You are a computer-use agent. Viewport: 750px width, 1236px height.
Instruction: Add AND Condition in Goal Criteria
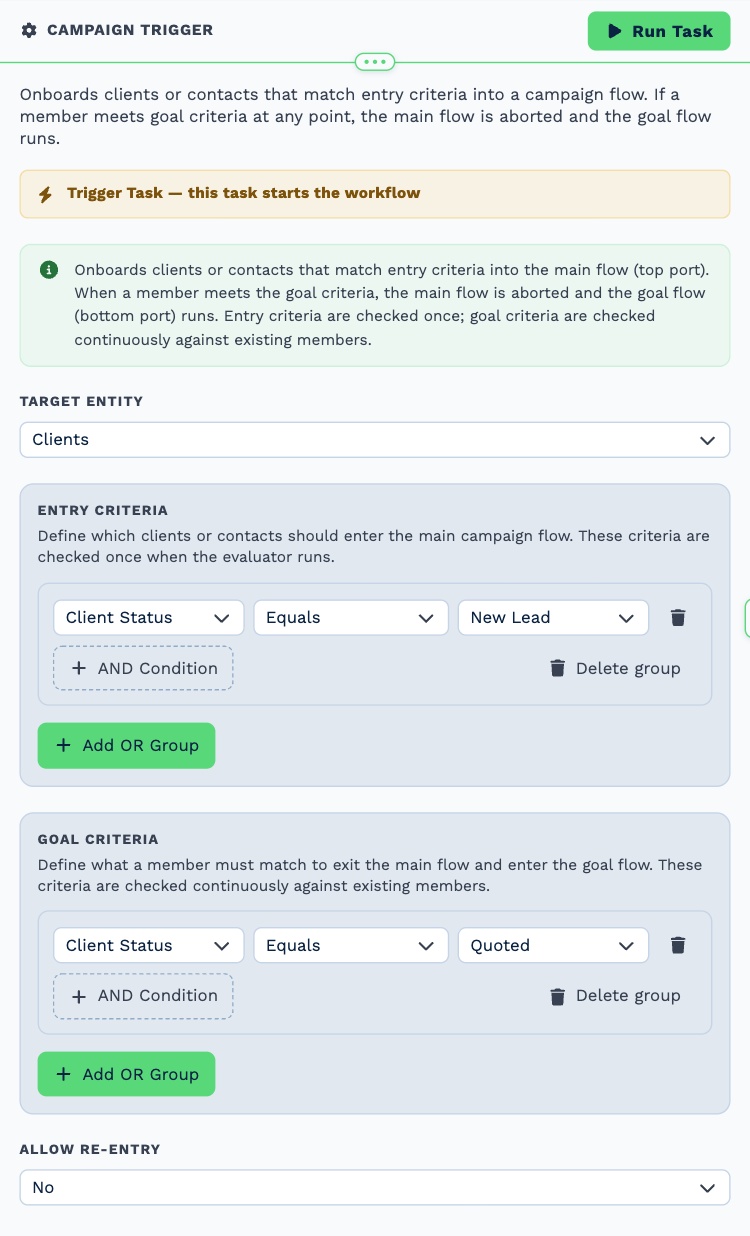(x=143, y=996)
